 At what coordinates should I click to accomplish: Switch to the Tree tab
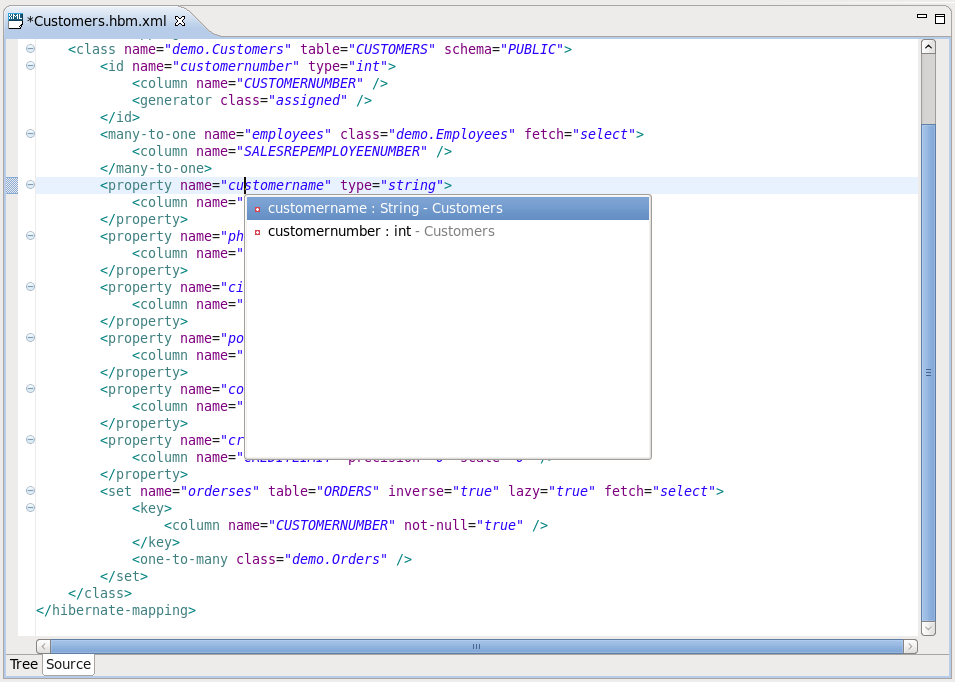[23, 664]
